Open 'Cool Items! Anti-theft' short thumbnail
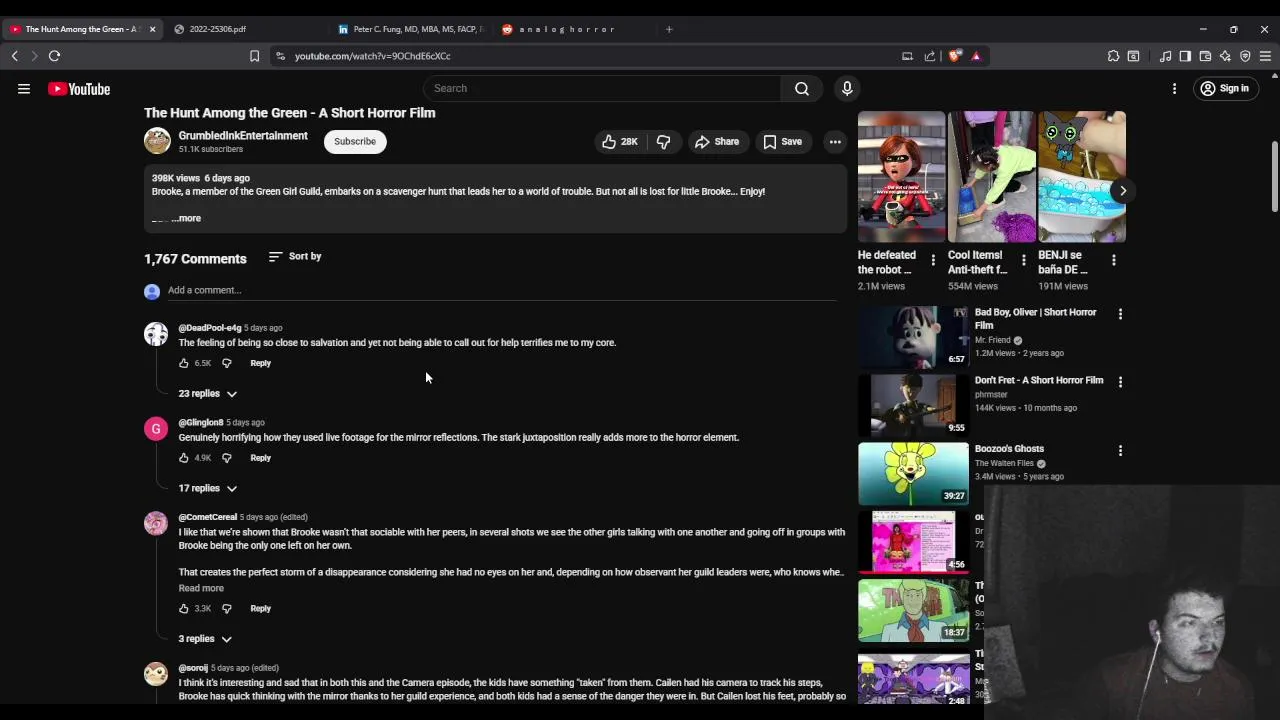Screen dimensions: 1280x720 (x=991, y=177)
